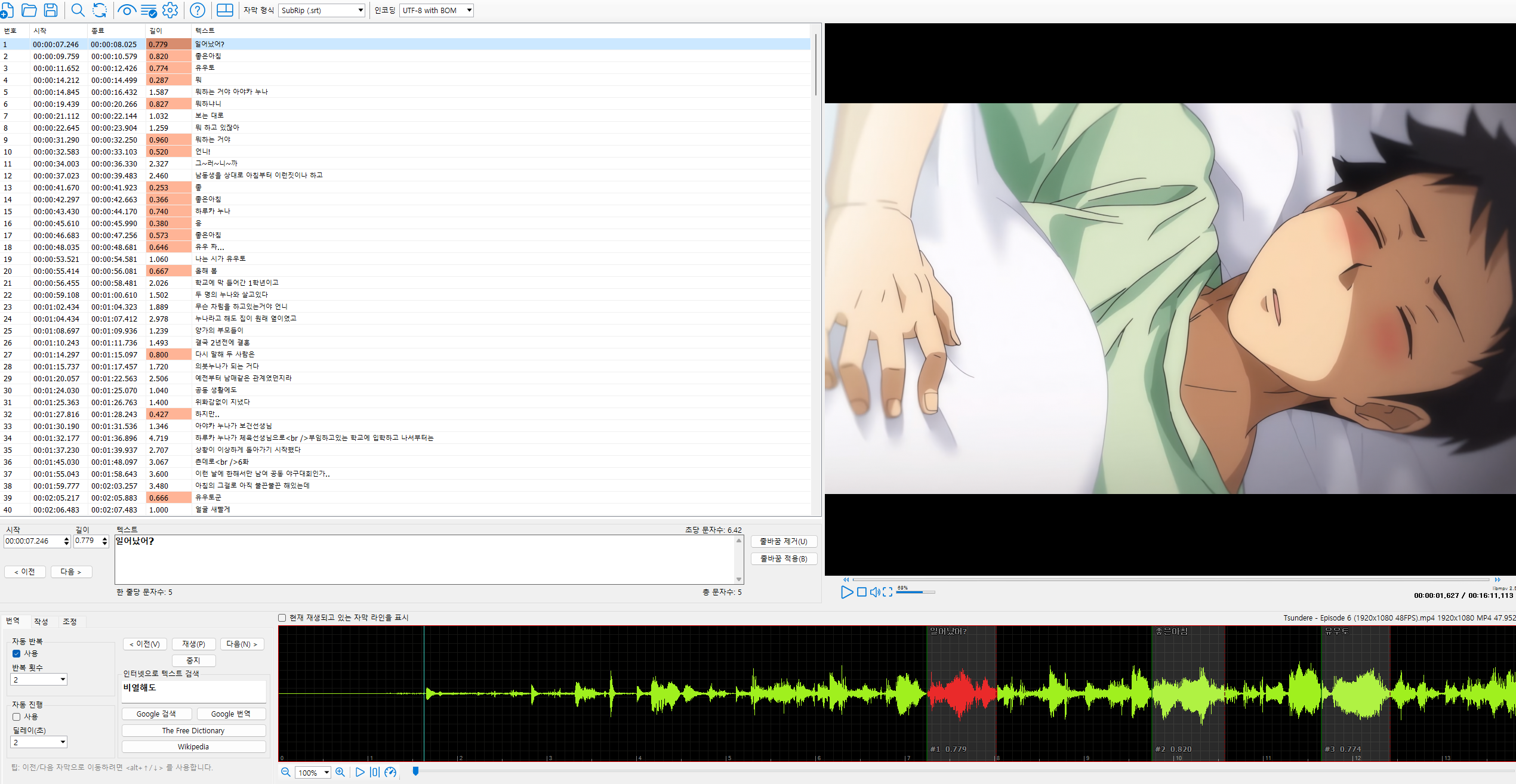
Task: Open the 자막 형식 SubRip dropdown
Action: click(x=322, y=10)
